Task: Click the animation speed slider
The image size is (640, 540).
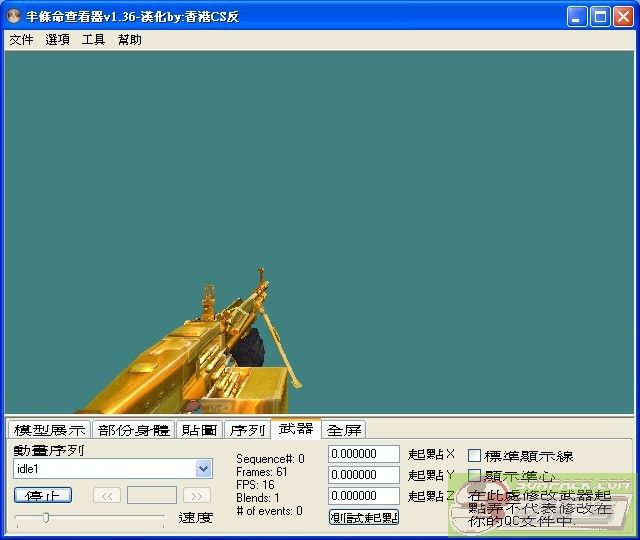Action: coord(89,517)
